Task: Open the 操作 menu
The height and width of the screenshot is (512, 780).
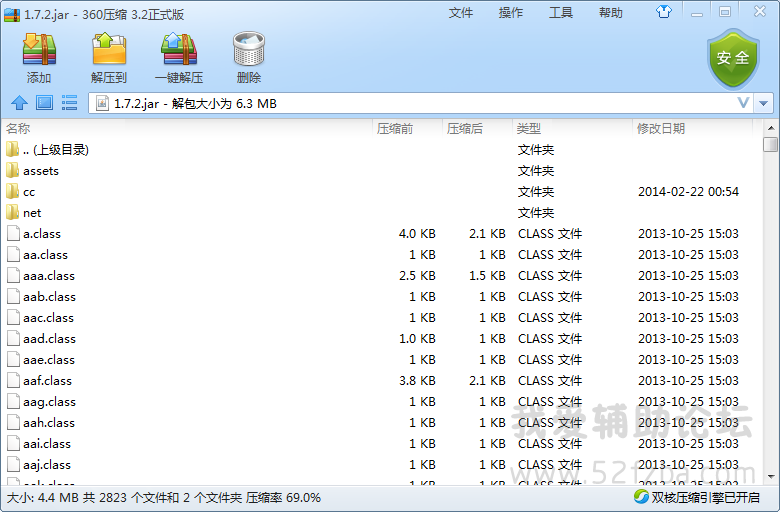Action: click(x=511, y=12)
